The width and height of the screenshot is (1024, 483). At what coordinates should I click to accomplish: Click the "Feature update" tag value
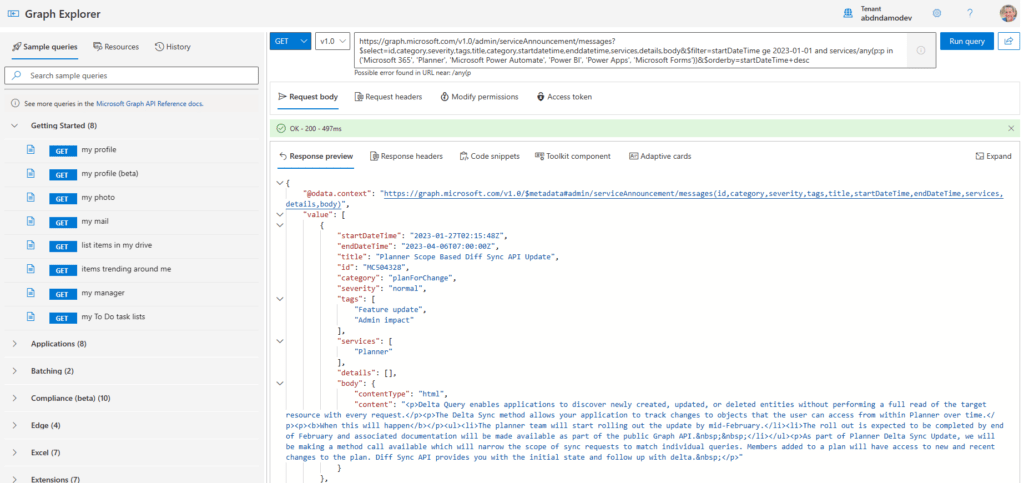coord(390,309)
